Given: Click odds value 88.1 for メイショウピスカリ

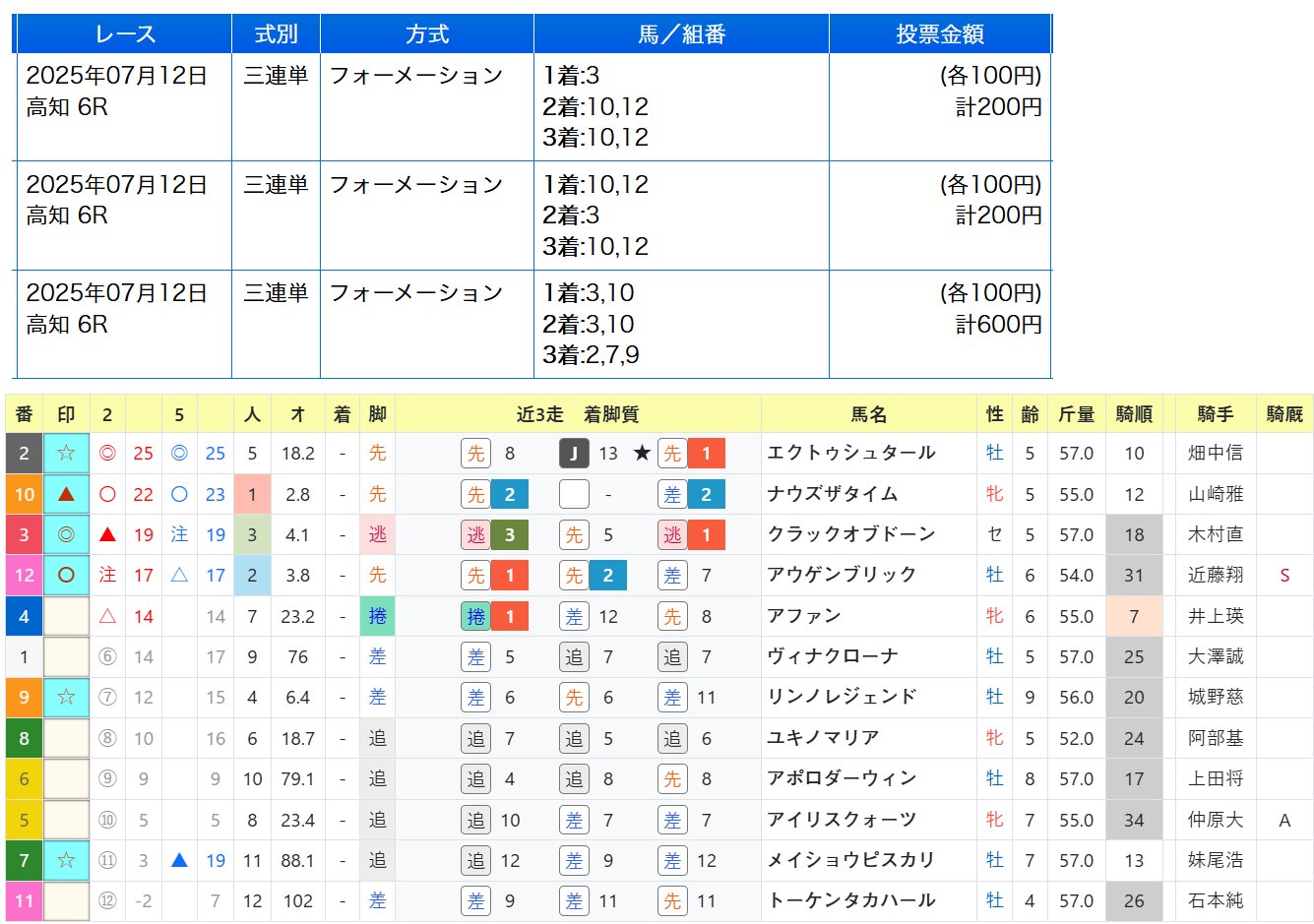Looking at the screenshot, I should (x=298, y=860).
